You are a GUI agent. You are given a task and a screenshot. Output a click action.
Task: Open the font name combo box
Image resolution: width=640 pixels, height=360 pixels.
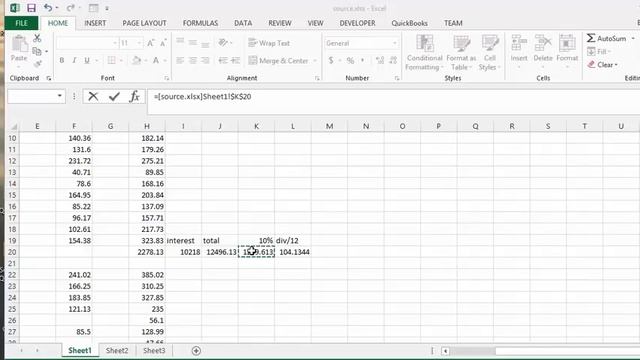[x=87, y=43]
